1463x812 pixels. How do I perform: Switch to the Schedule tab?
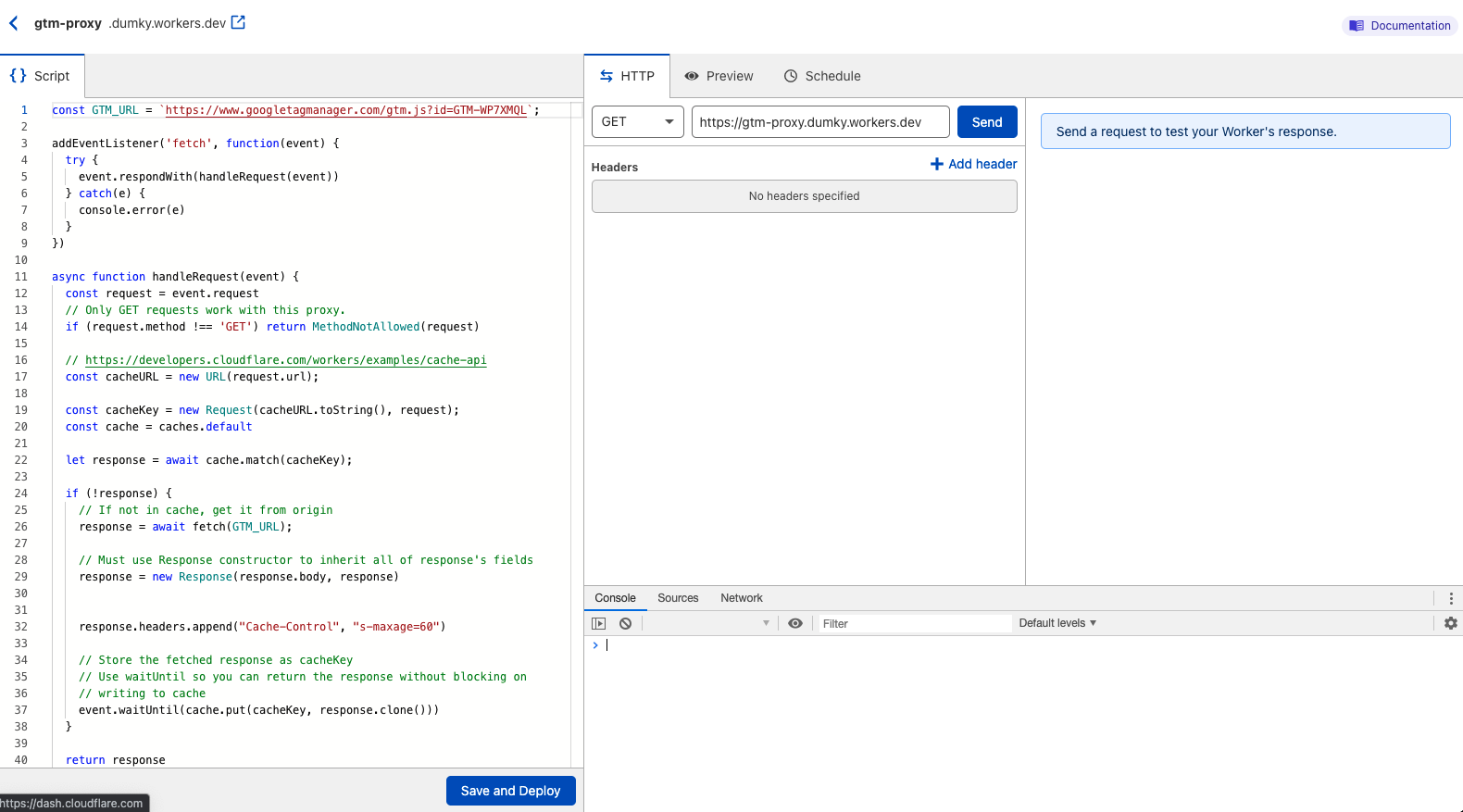pyautogui.click(x=822, y=76)
